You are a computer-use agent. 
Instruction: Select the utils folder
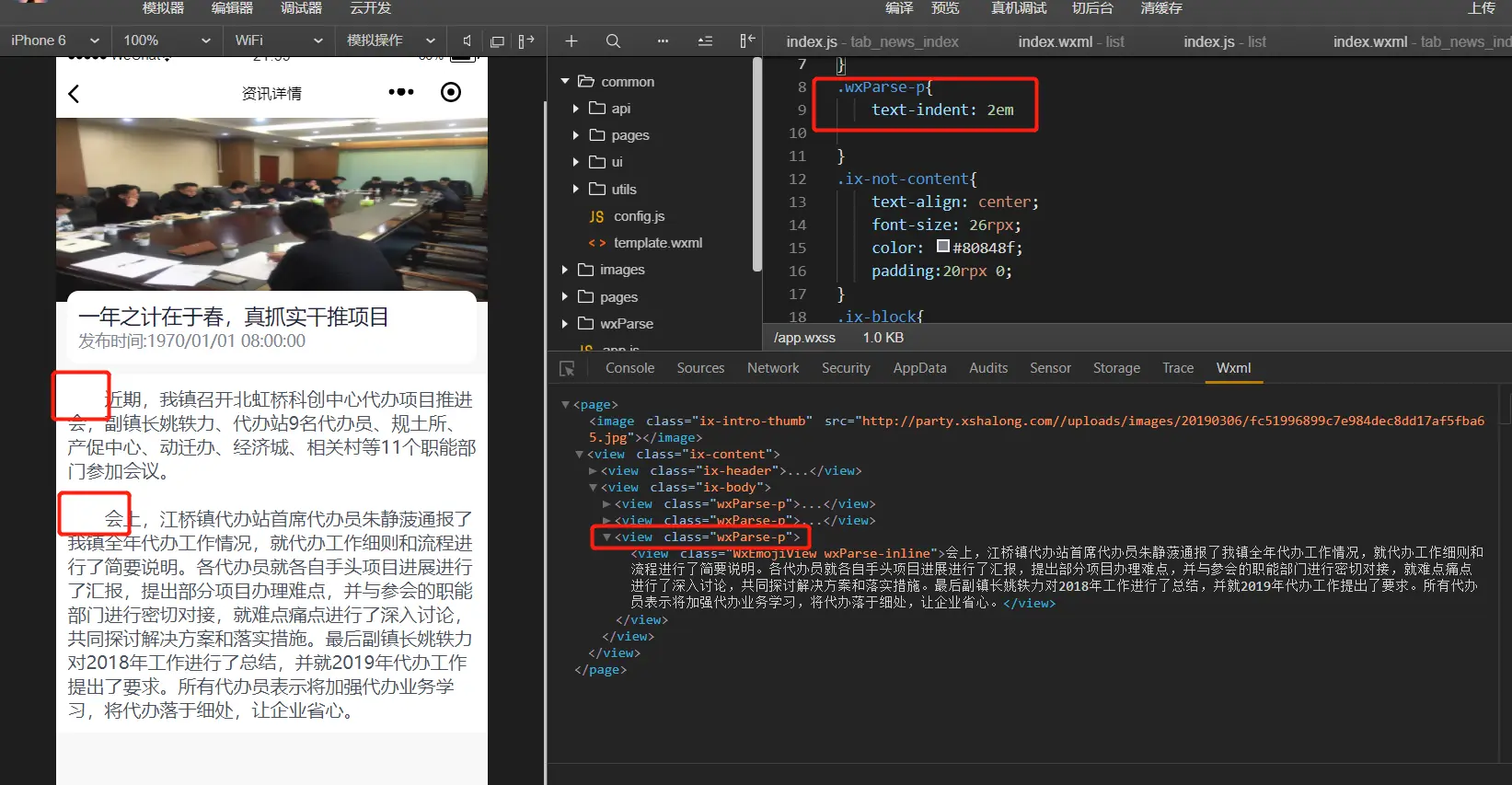pyautogui.click(x=624, y=190)
